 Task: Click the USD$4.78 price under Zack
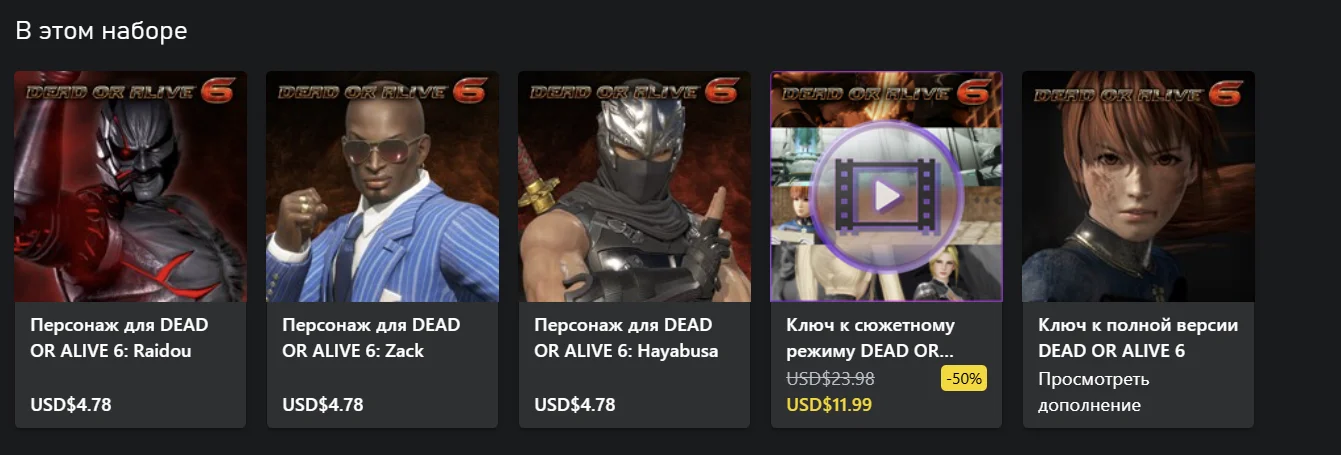pos(322,405)
